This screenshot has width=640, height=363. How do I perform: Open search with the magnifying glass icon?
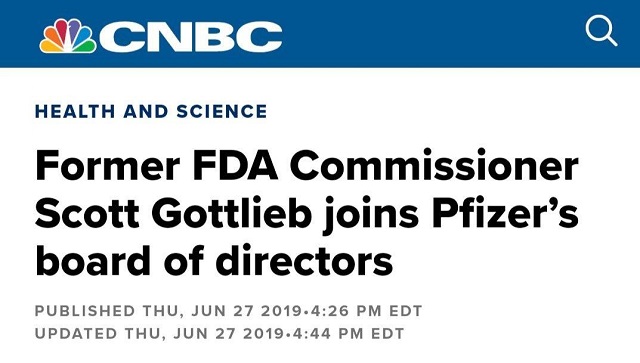click(x=601, y=30)
